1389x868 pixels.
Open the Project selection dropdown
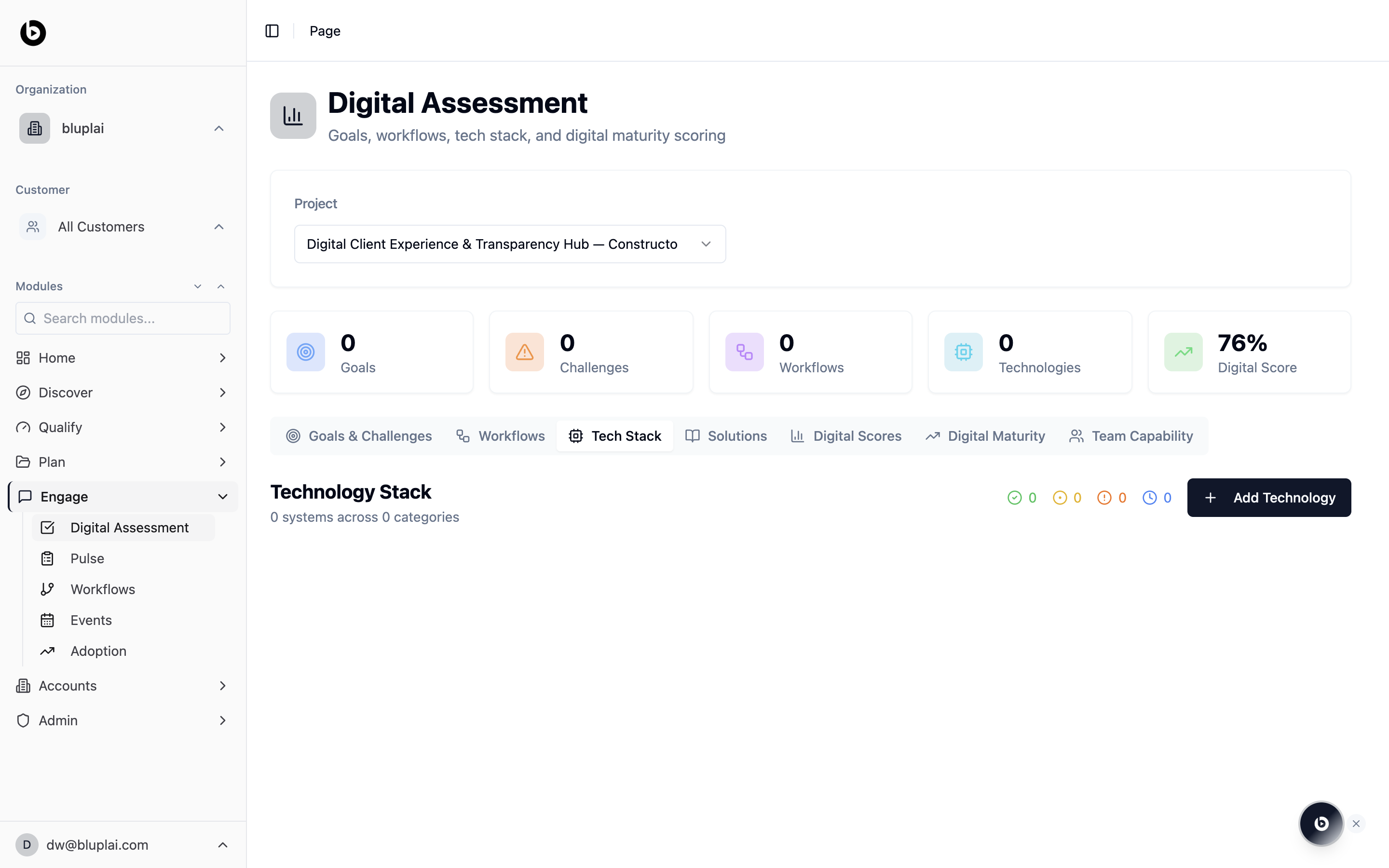(510, 244)
